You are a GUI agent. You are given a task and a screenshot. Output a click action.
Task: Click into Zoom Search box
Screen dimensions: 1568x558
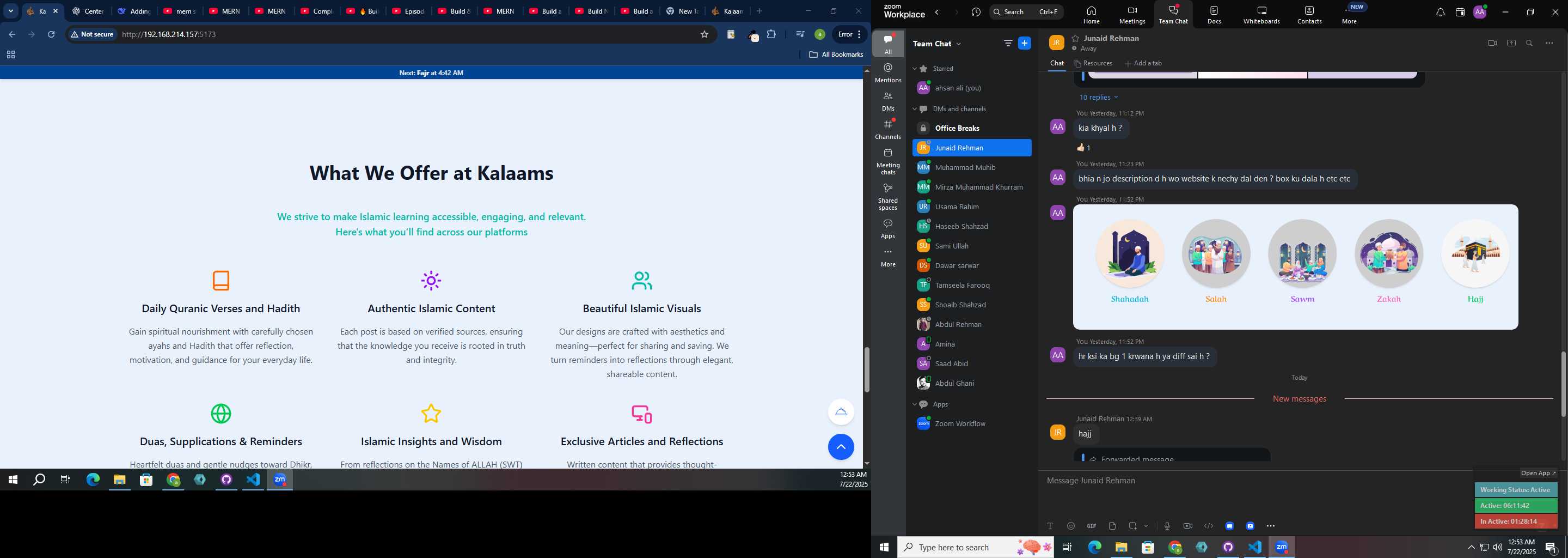pyautogui.click(x=1026, y=11)
